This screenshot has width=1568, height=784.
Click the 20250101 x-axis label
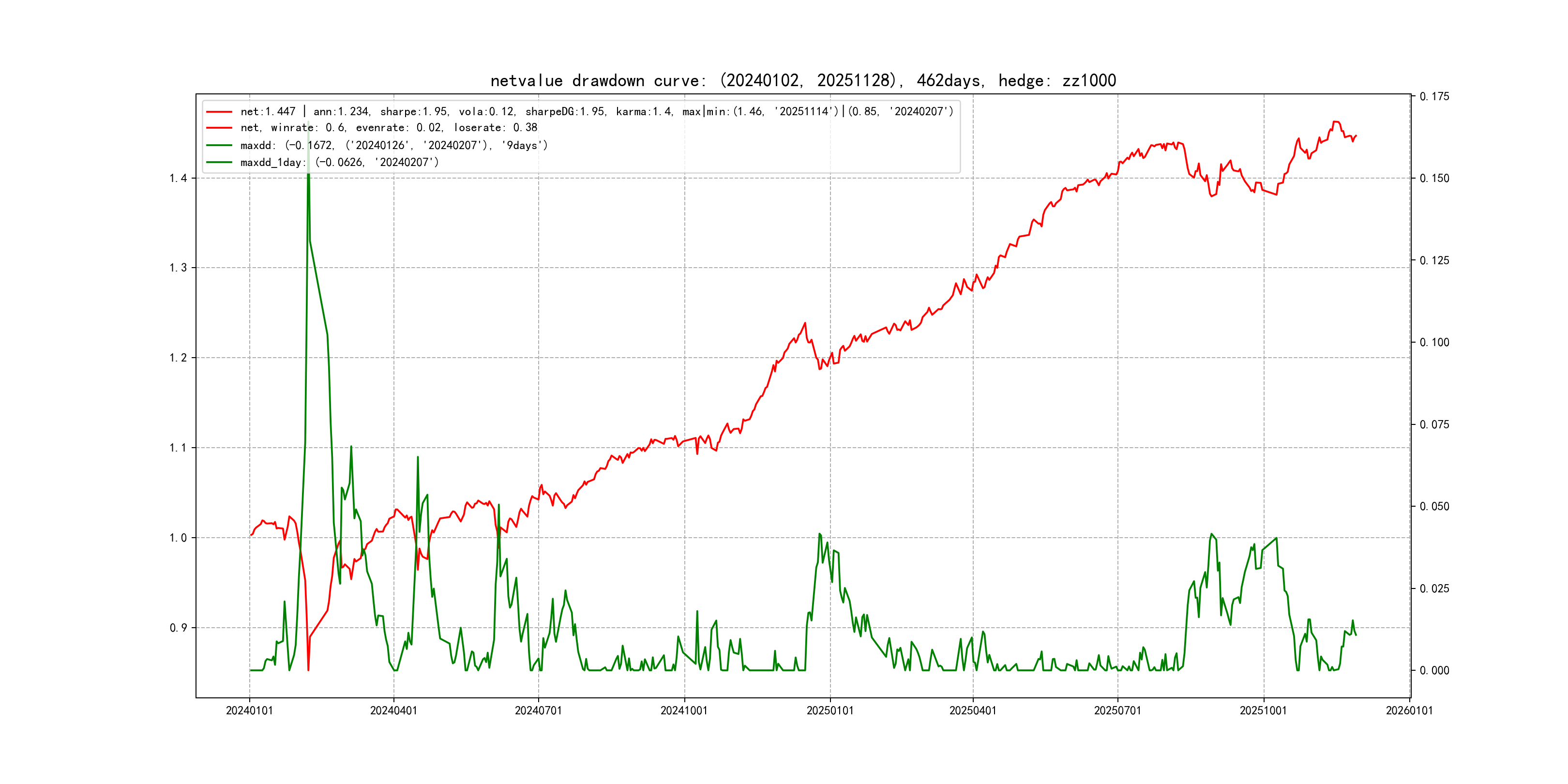[829, 711]
